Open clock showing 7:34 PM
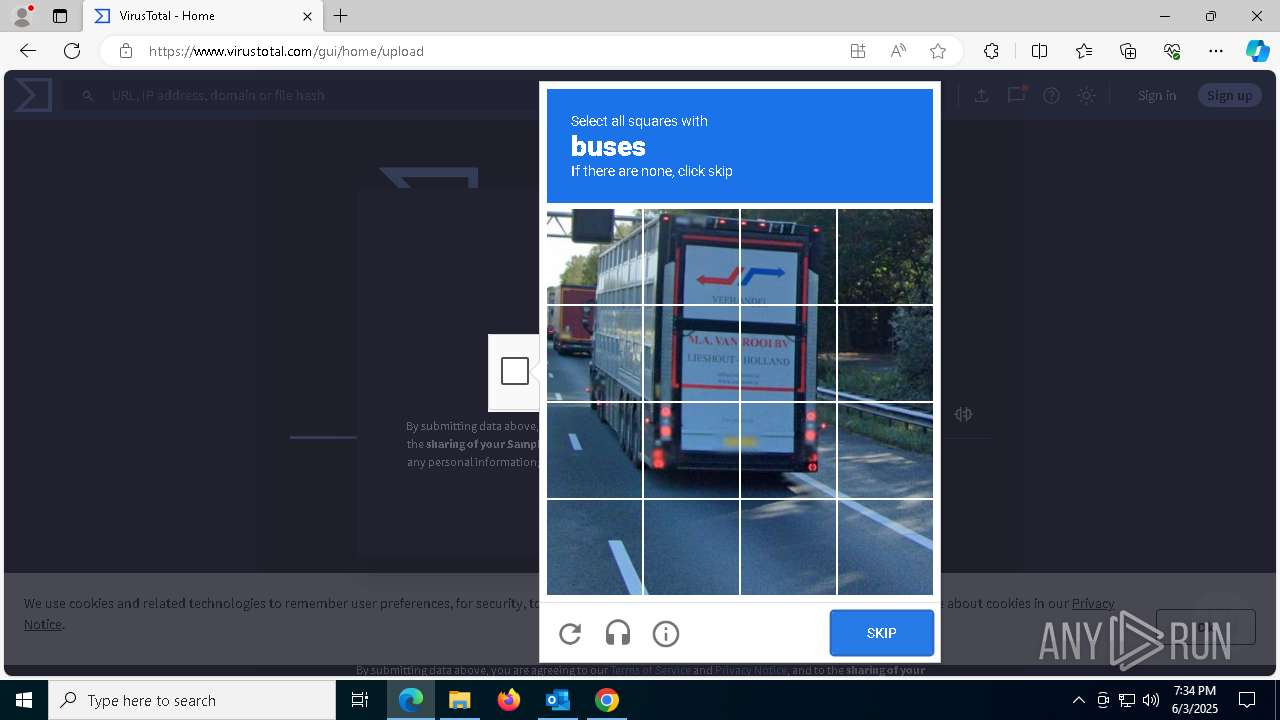The image size is (1280, 720). pyautogui.click(x=1194, y=700)
